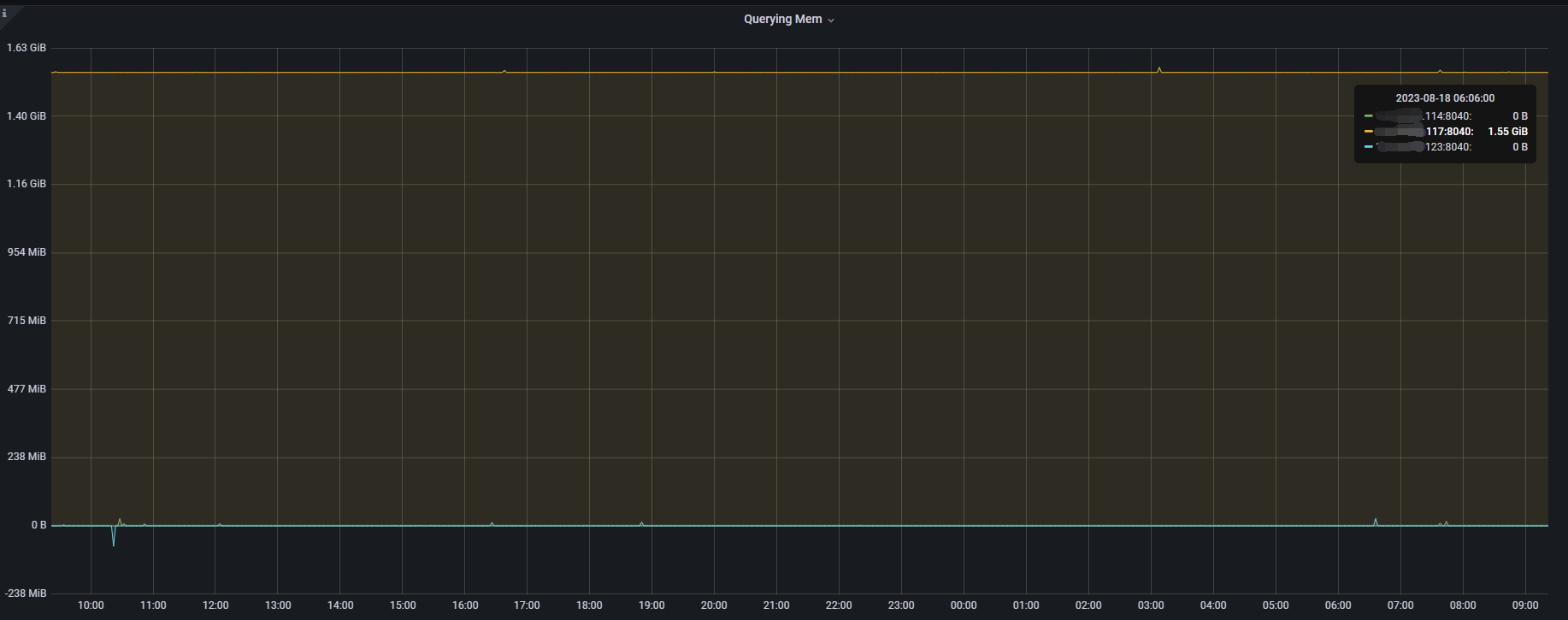Click orange series swatch for 117:8040
Viewport: 1568px width, 620px height.
click(1369, 132)
